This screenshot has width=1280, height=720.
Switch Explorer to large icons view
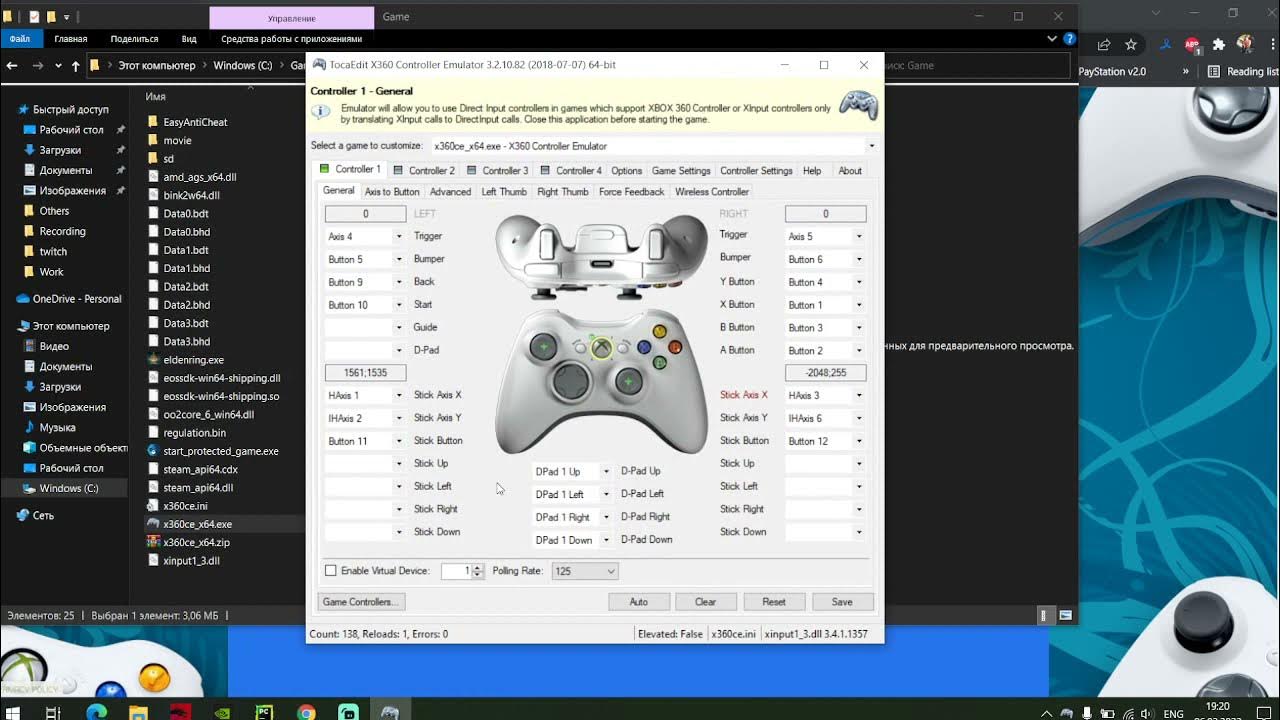tap(1065, 616)
